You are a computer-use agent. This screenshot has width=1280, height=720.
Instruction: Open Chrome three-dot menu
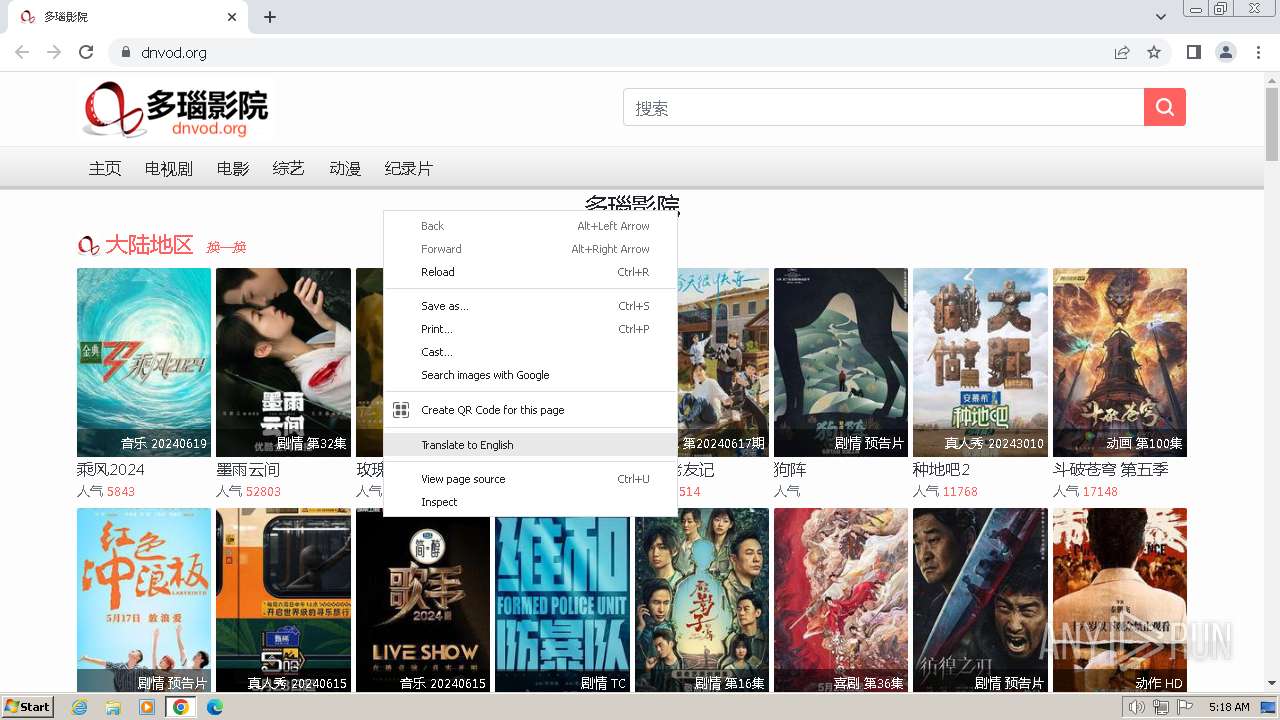click(x=1258, y=52)
